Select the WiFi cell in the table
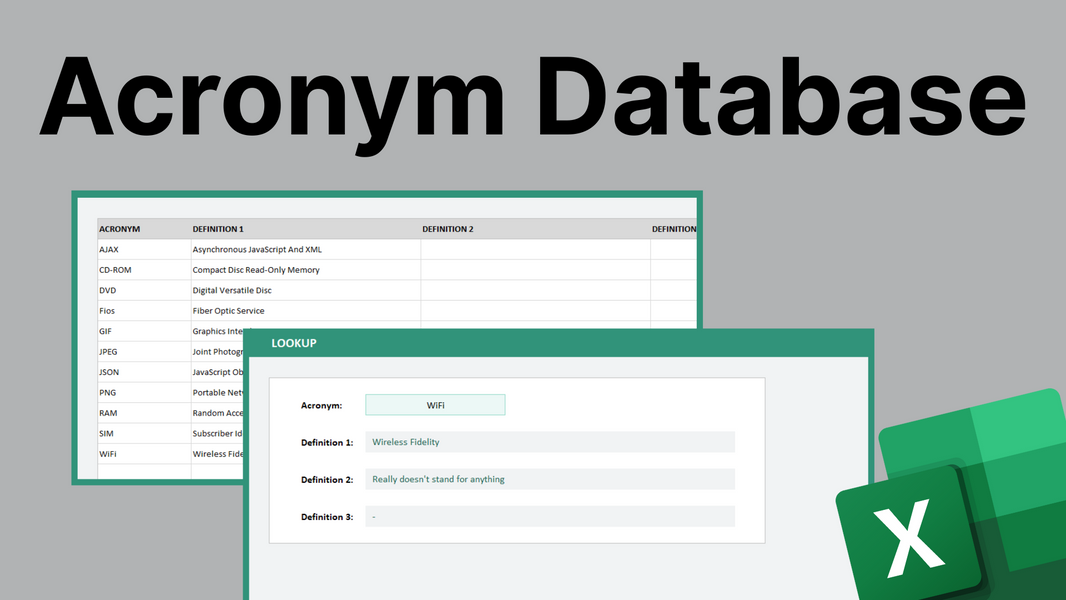The width and height of the screenshot is (1066, 600). pyautogui.click(x=144, y=453)
